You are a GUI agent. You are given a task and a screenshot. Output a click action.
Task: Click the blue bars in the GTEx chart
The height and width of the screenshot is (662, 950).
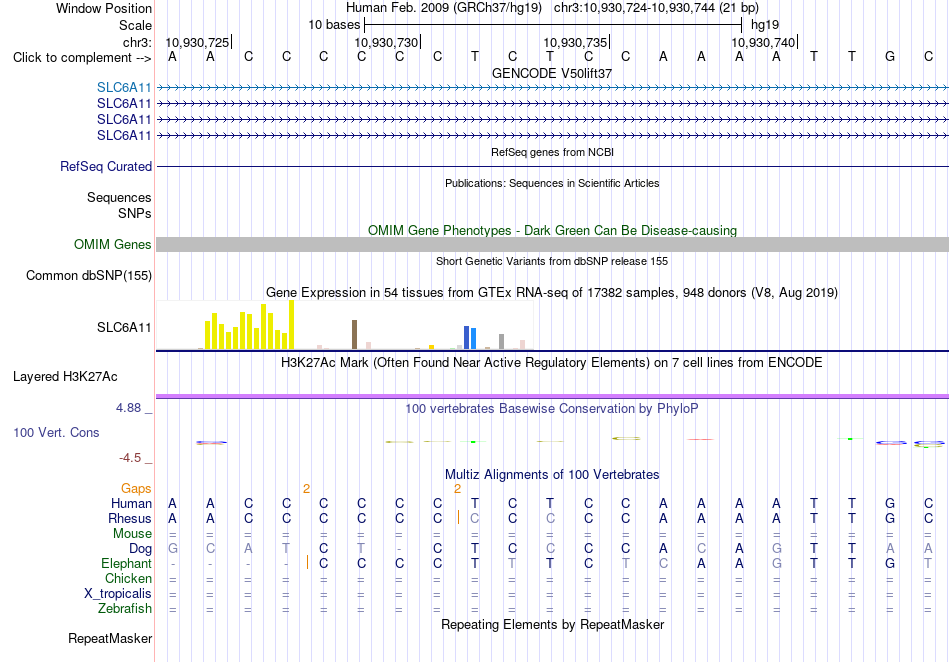coord(470,337)
